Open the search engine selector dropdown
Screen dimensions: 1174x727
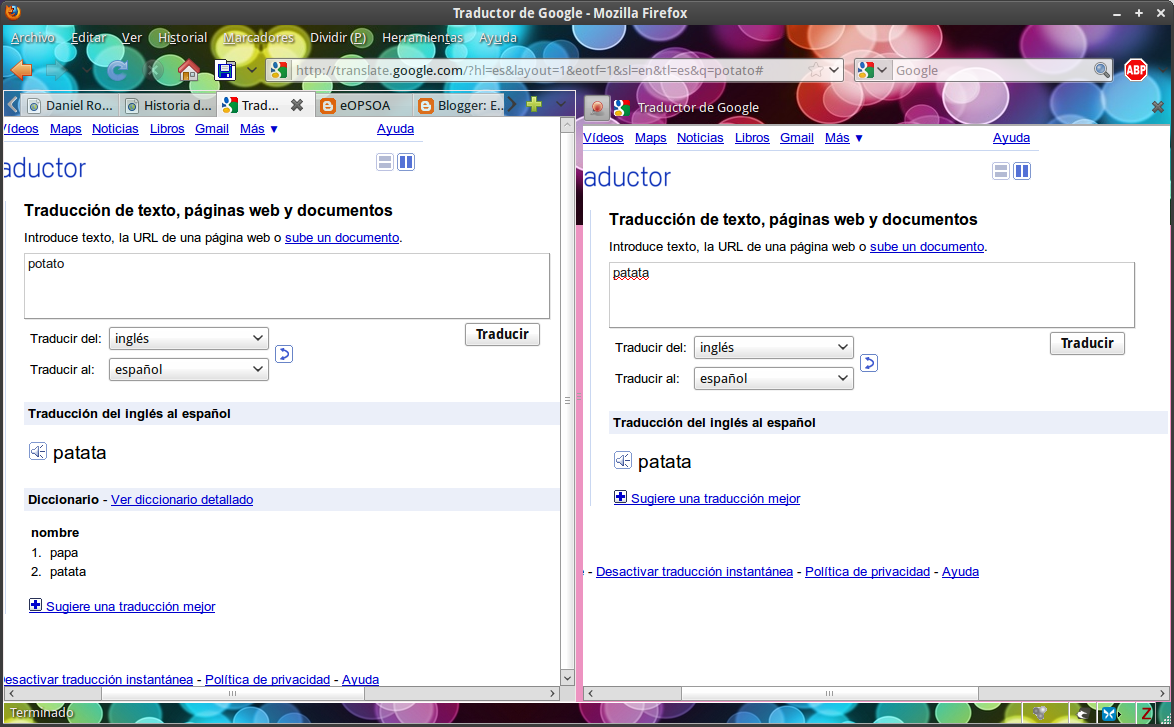tap(873, 70)
